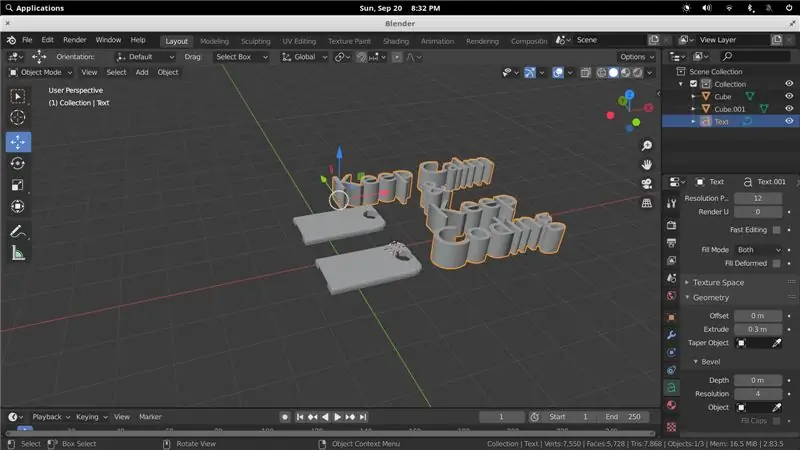Image resolution: width=800 pixels, height=450 pixels.
Task: Open the File menu
Action: pyautogui.click(x=27, y=40)
